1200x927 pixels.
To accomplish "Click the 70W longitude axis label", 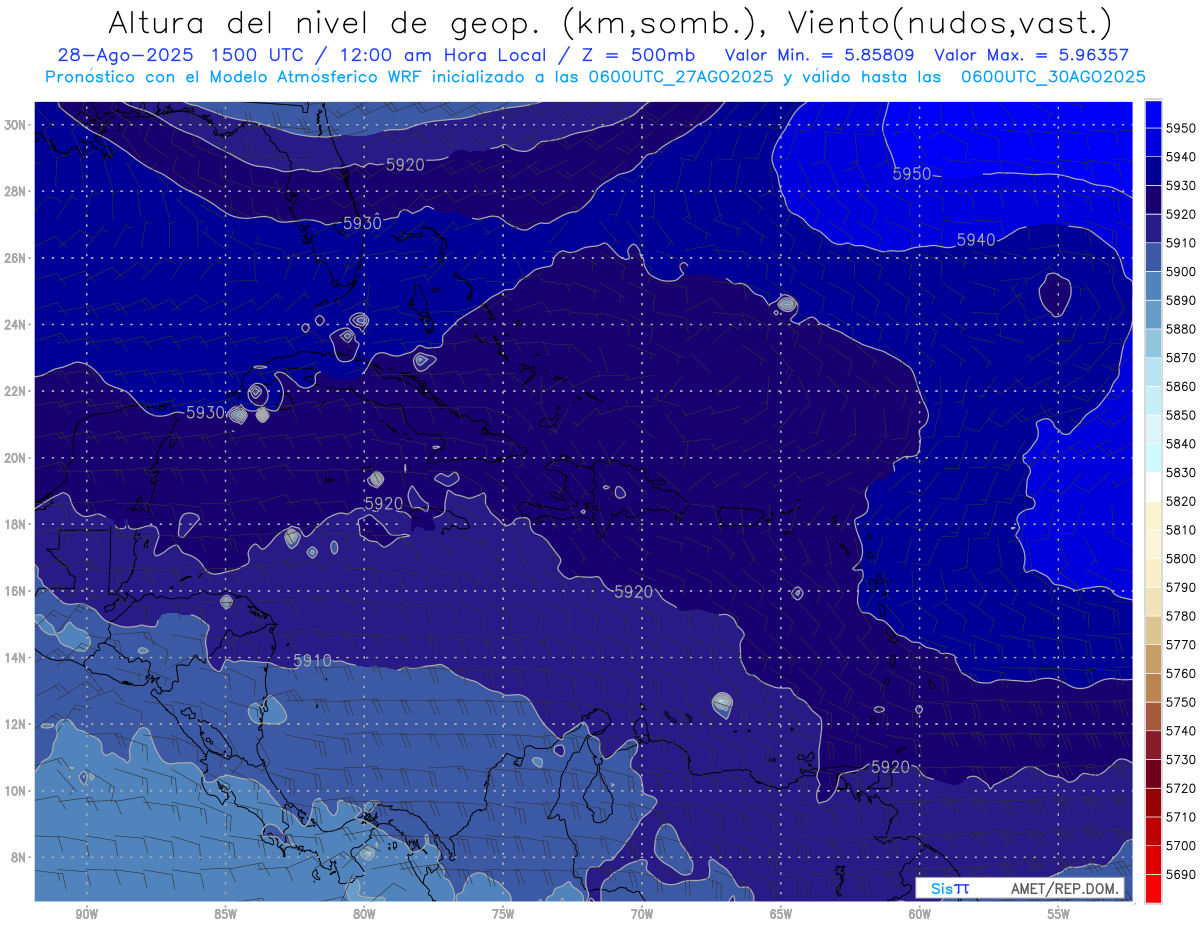I will click(642, 914).
